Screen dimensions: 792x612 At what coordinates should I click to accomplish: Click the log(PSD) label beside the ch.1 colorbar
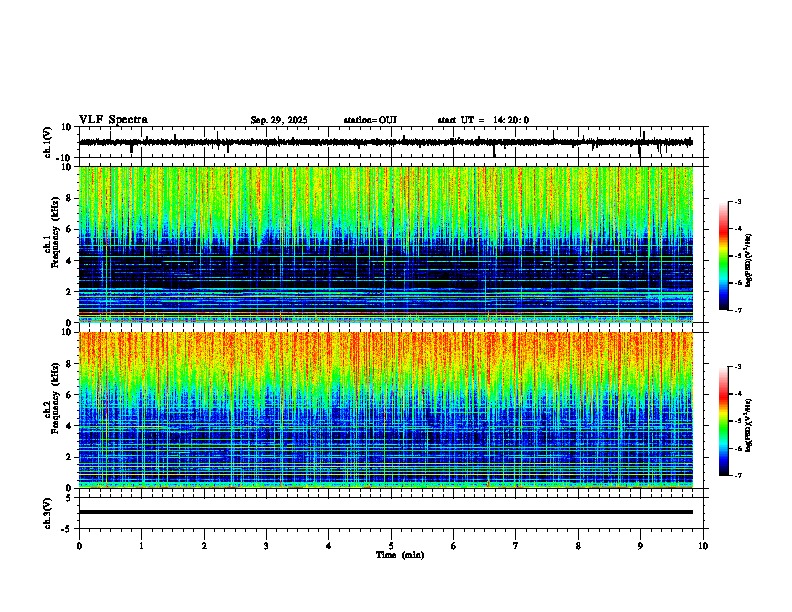point(749,260)
